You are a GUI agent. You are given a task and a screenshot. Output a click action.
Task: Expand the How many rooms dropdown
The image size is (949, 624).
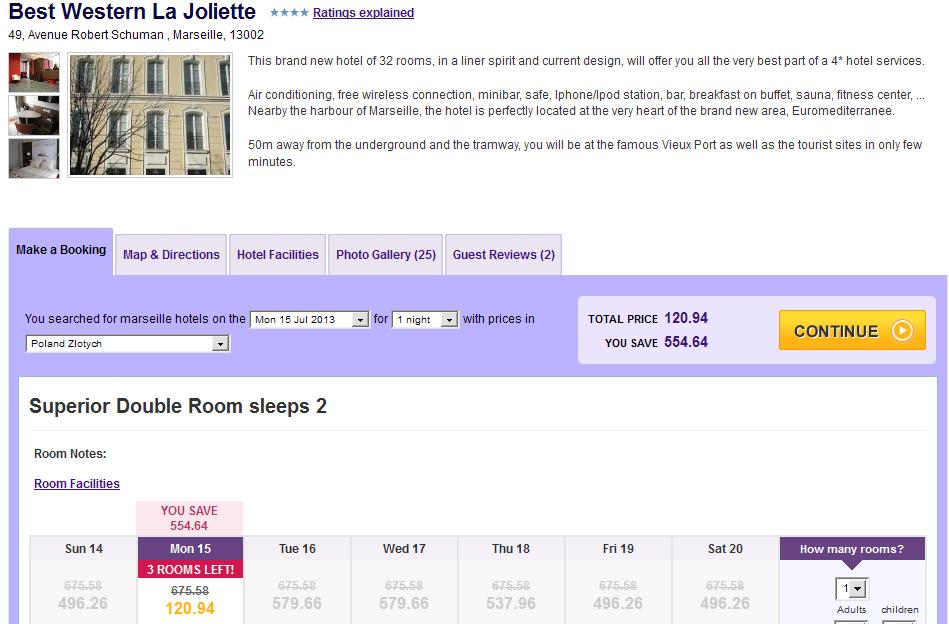point(852,588)
